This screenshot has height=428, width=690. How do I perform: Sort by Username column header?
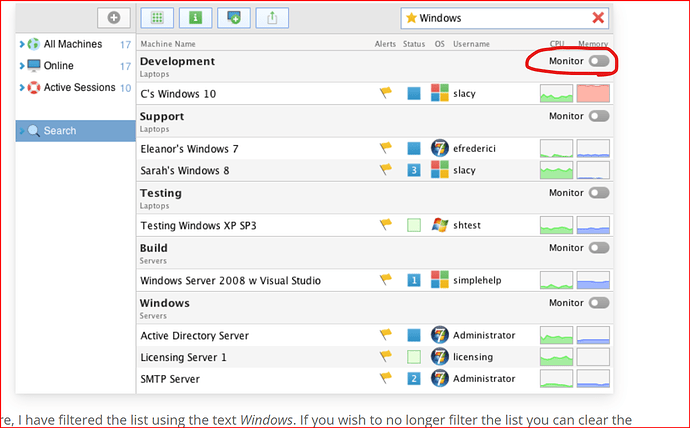pos(471,44)
